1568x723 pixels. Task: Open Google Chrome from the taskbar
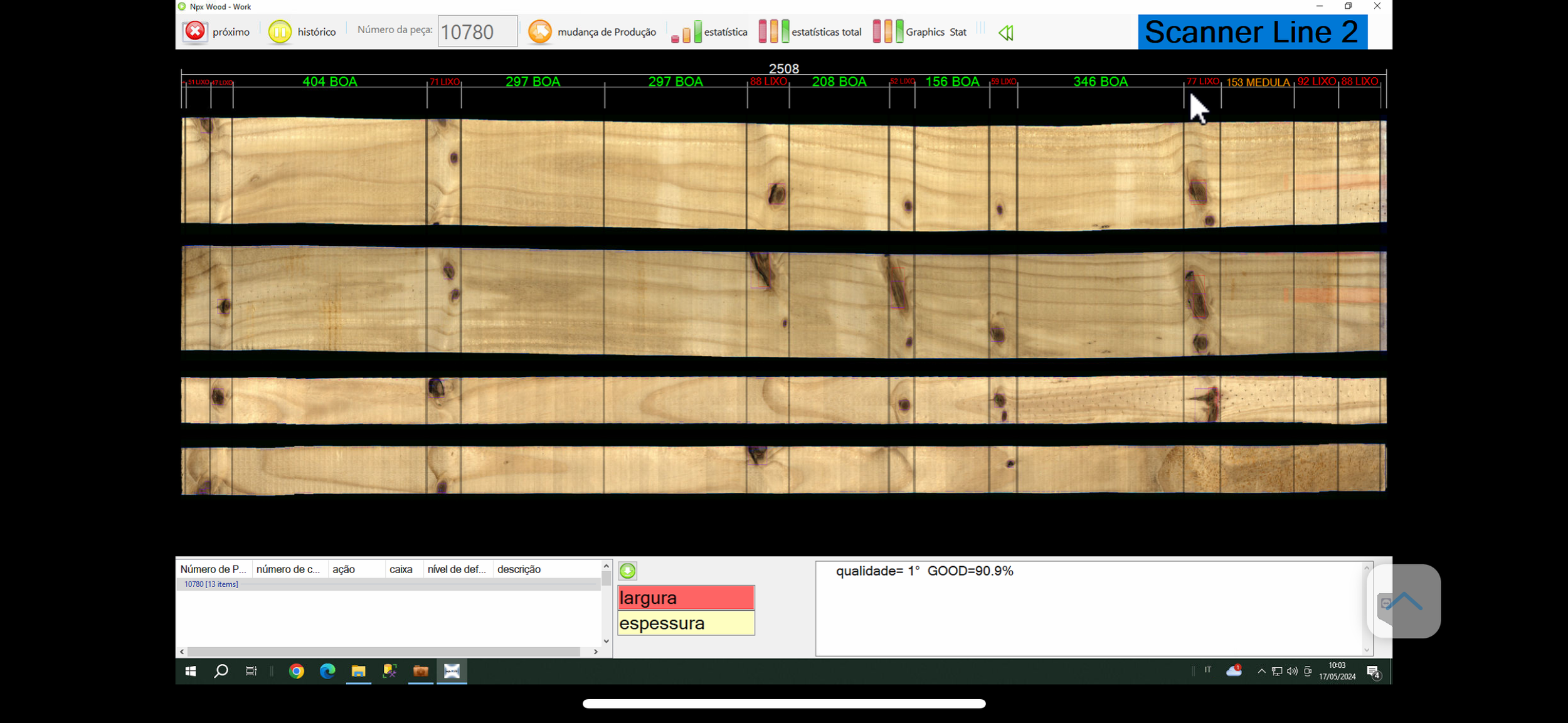[x=296, y=672]
